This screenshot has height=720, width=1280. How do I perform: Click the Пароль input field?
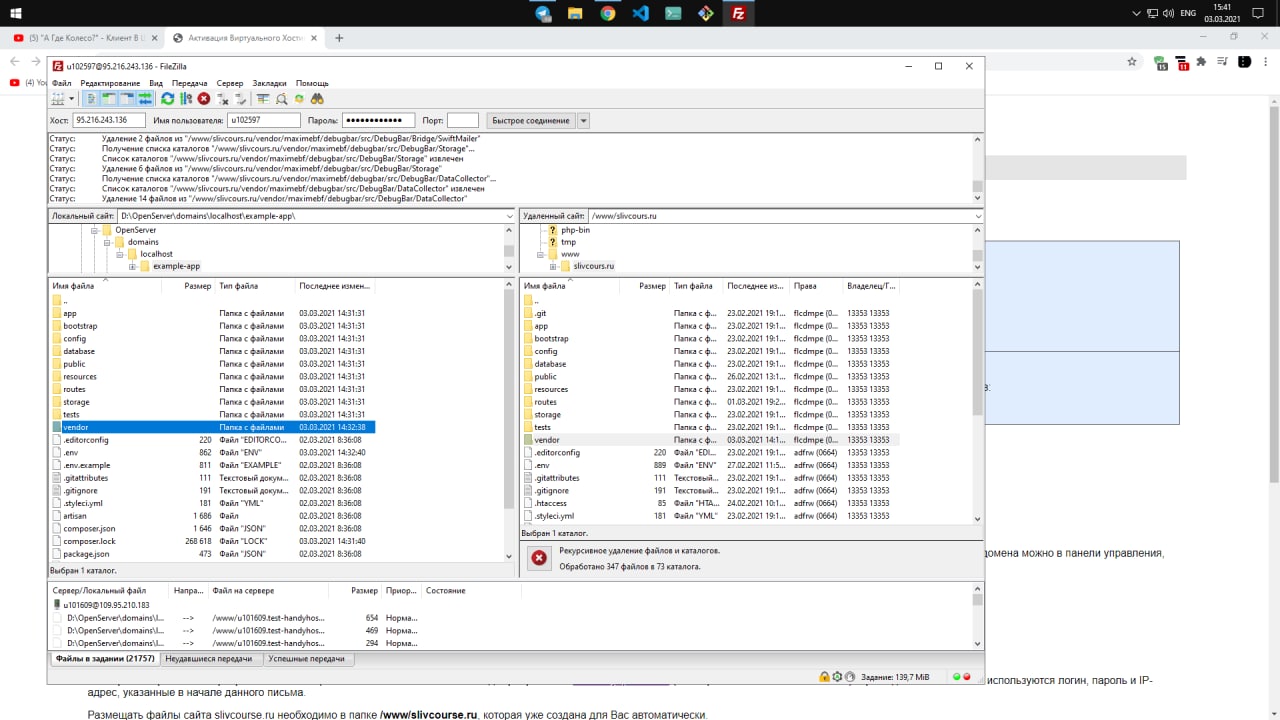pos(378,120)
